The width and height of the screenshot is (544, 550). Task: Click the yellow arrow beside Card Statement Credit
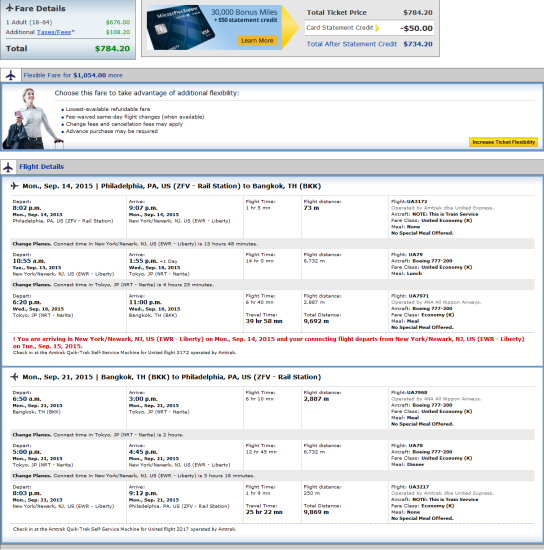[x=377, y=28]
